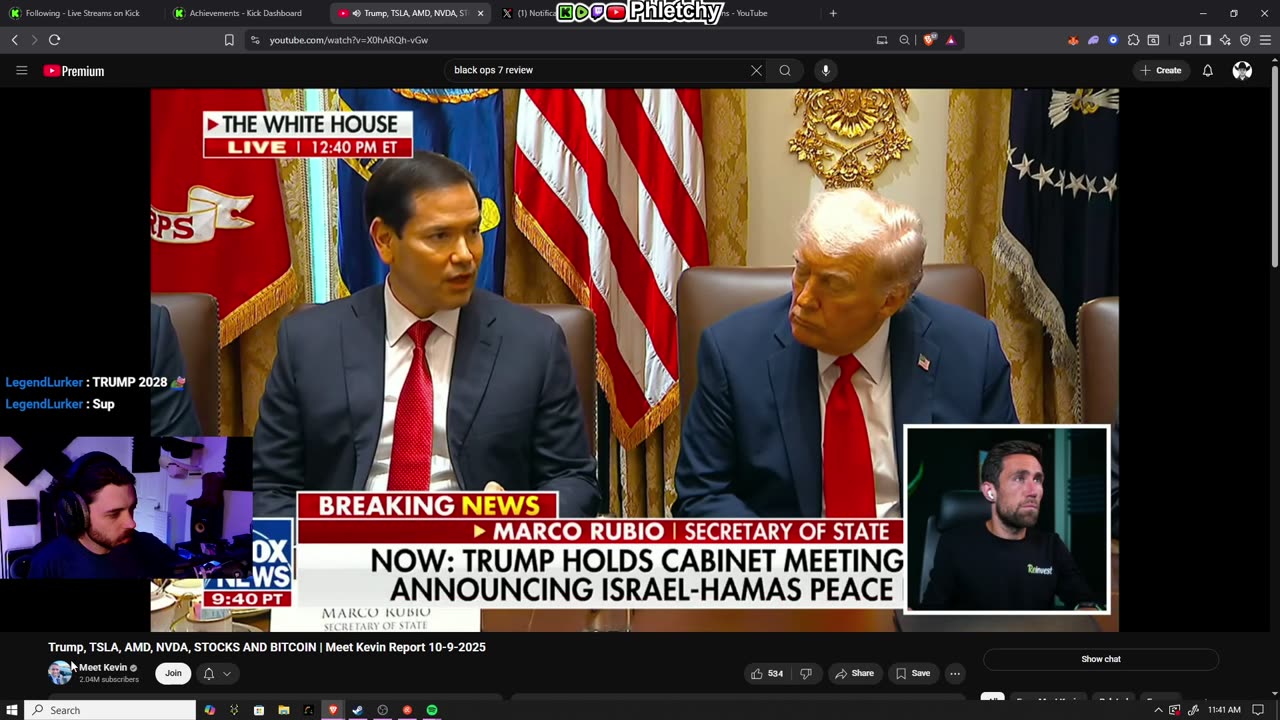Open the browser extensions puzzle icon
Image resolution: width=1280 pixels, height=720 pixels.
[x=1133, y=40]
